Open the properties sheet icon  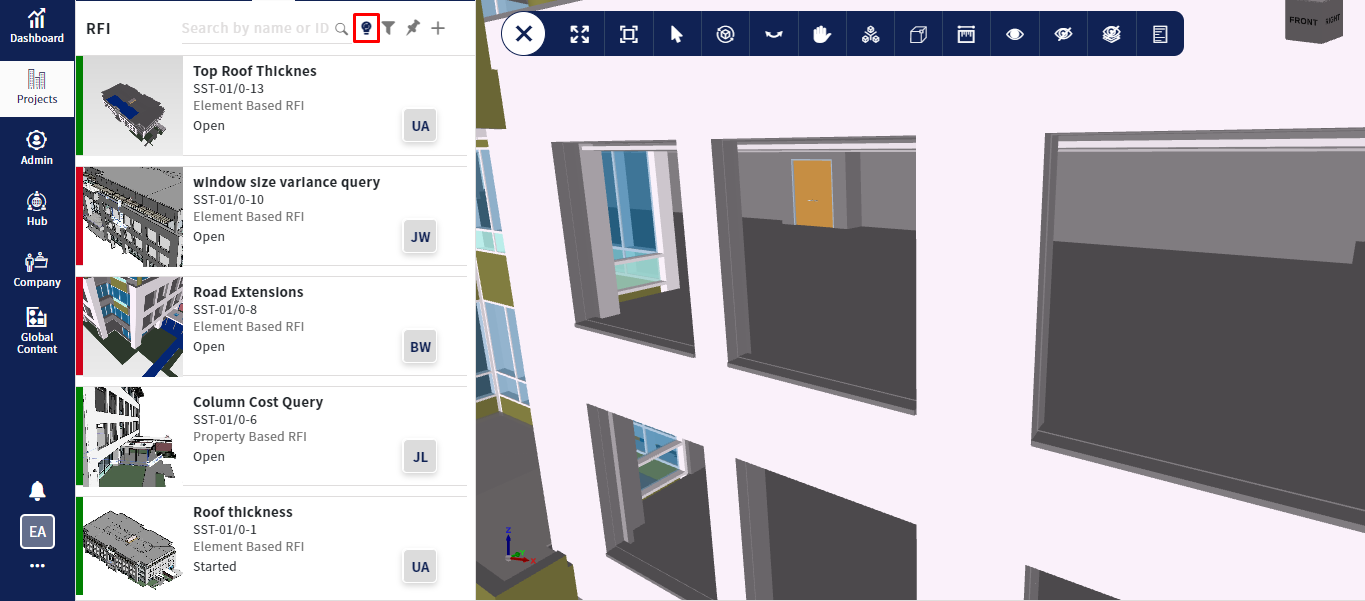(1160, 34)
